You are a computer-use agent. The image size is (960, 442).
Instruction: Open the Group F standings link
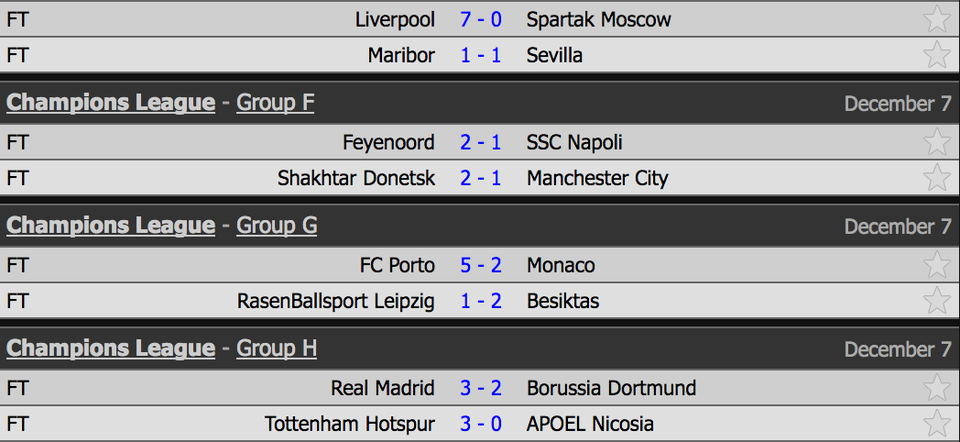[x=275, y=103]
